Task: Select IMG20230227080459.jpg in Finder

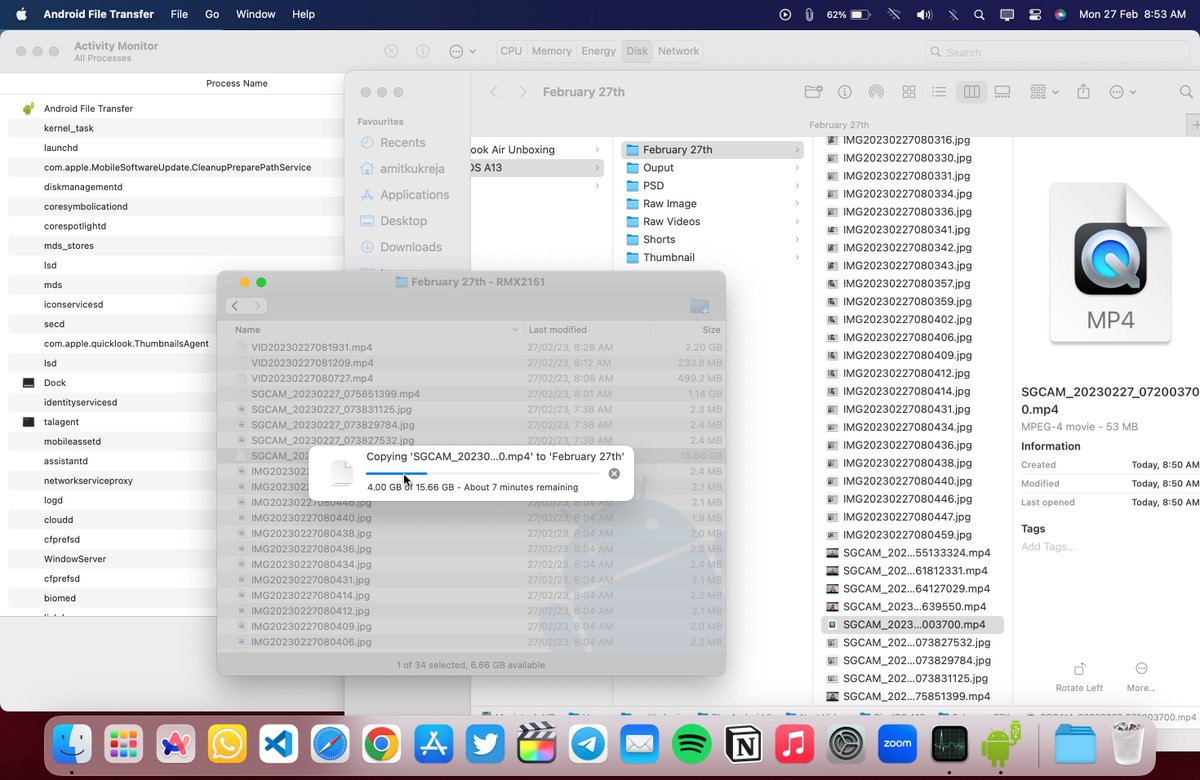Action: 907,535
